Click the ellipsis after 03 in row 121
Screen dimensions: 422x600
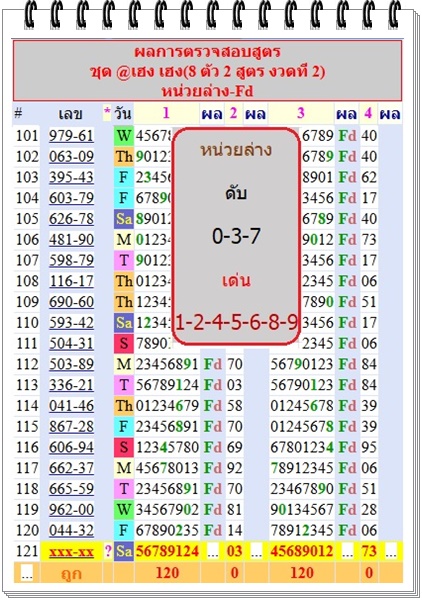256,552
